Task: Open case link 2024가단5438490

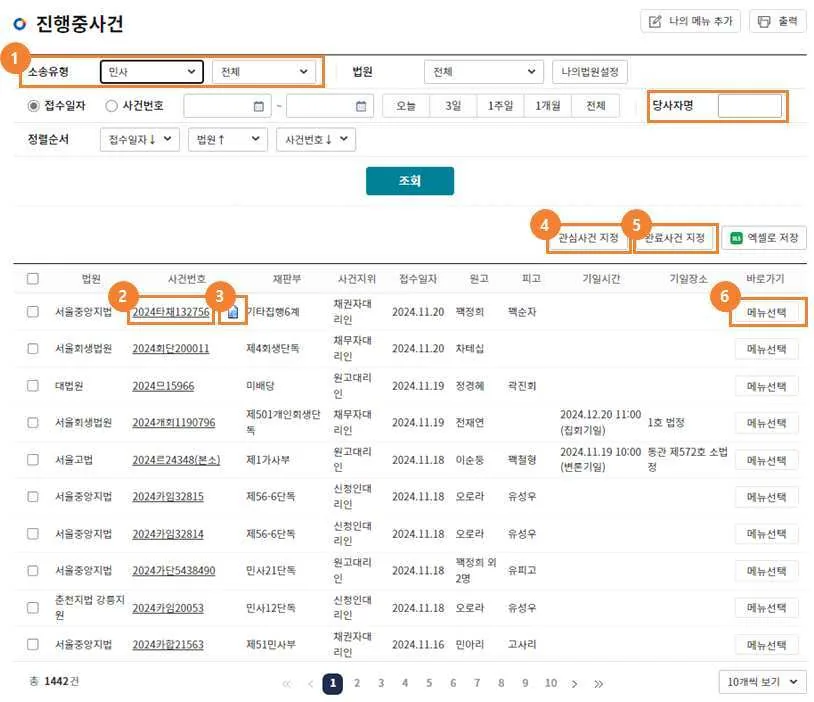Action: click(174, 571)
